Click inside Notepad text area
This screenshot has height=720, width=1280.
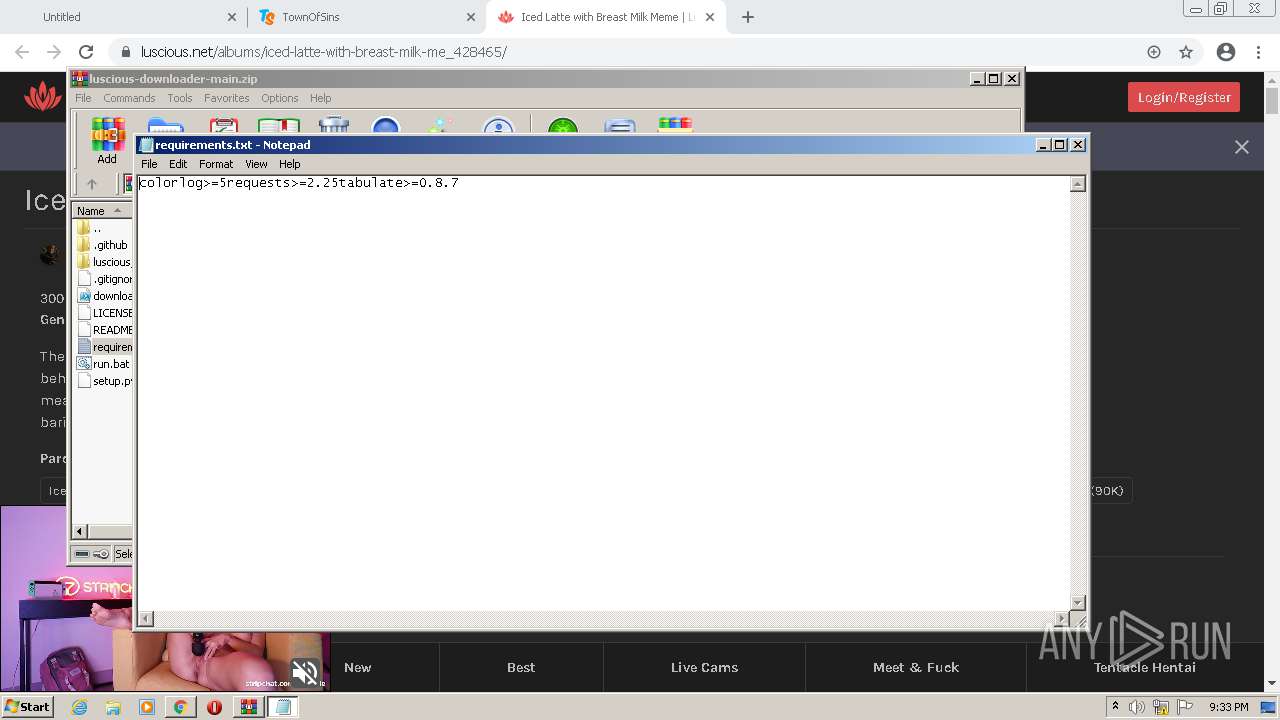coord(603,393)
